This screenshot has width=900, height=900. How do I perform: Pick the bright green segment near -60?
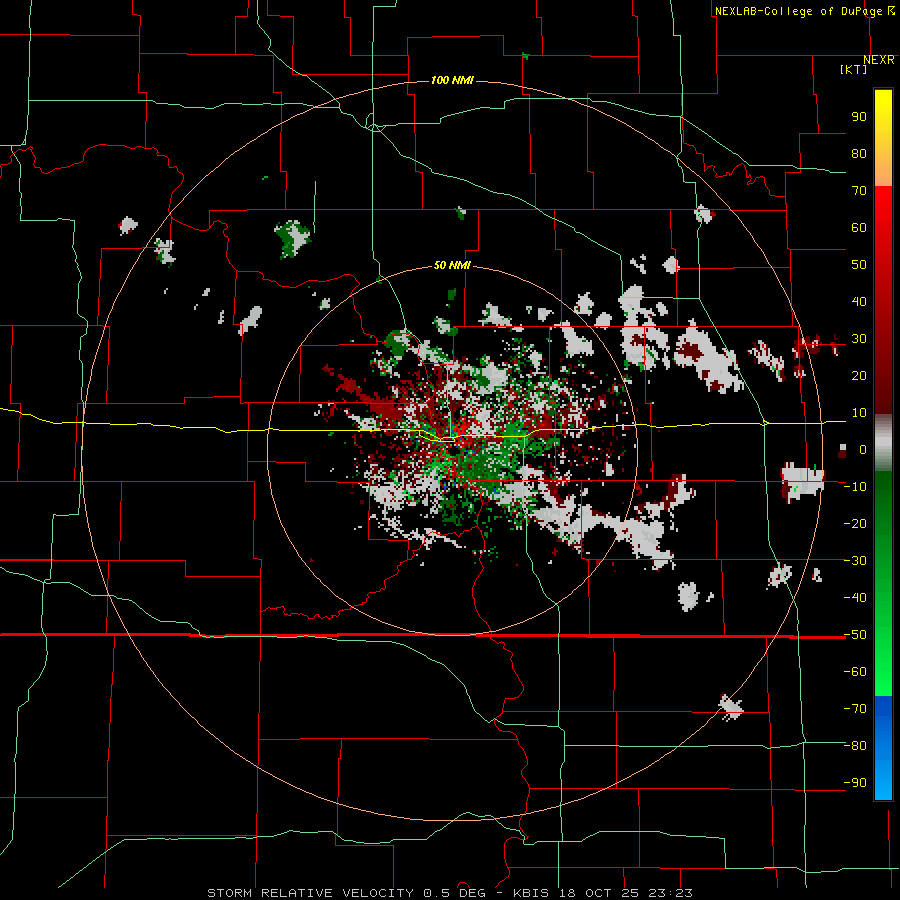(883, 672)
